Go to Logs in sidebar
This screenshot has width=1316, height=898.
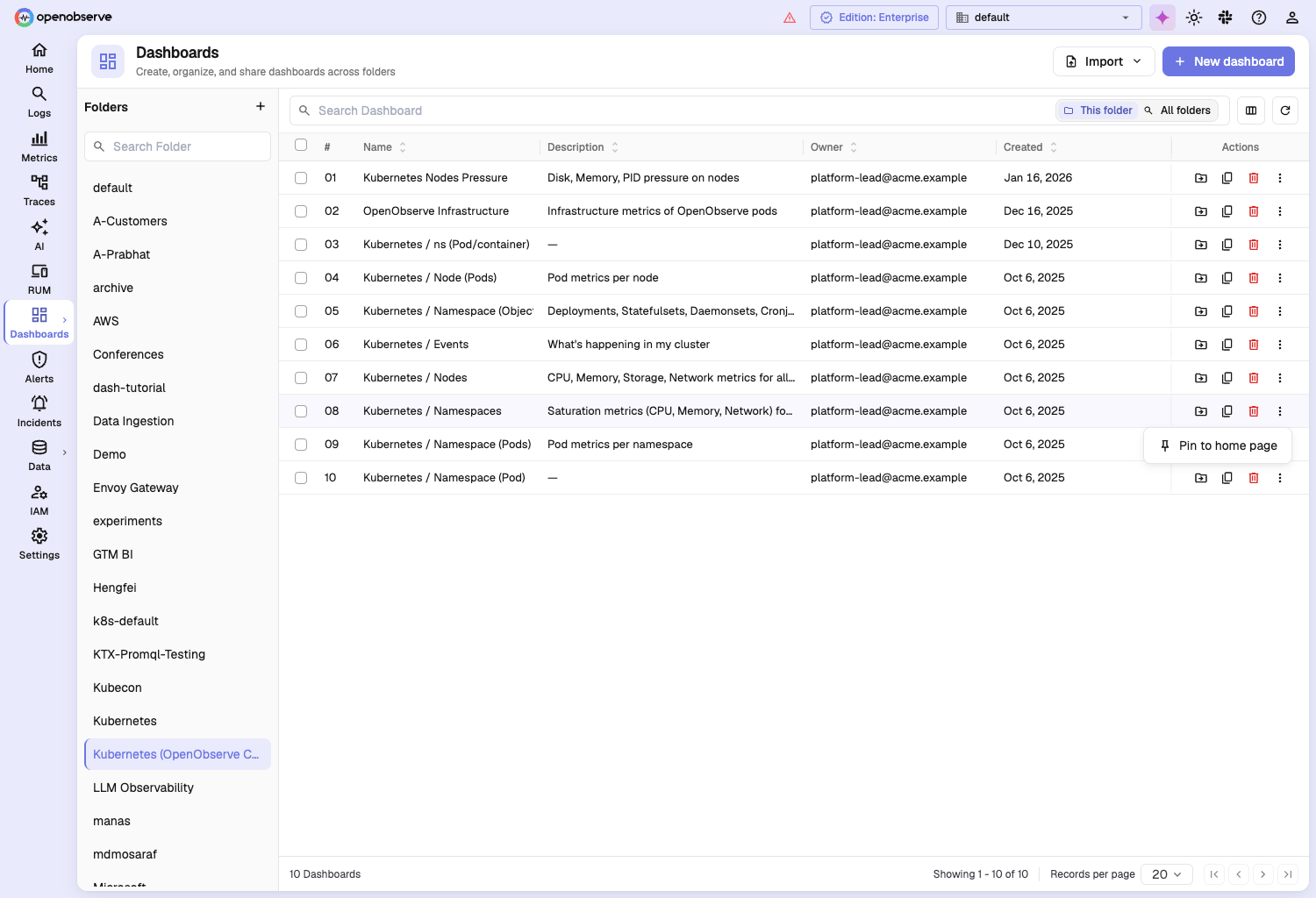click(39, 102)
